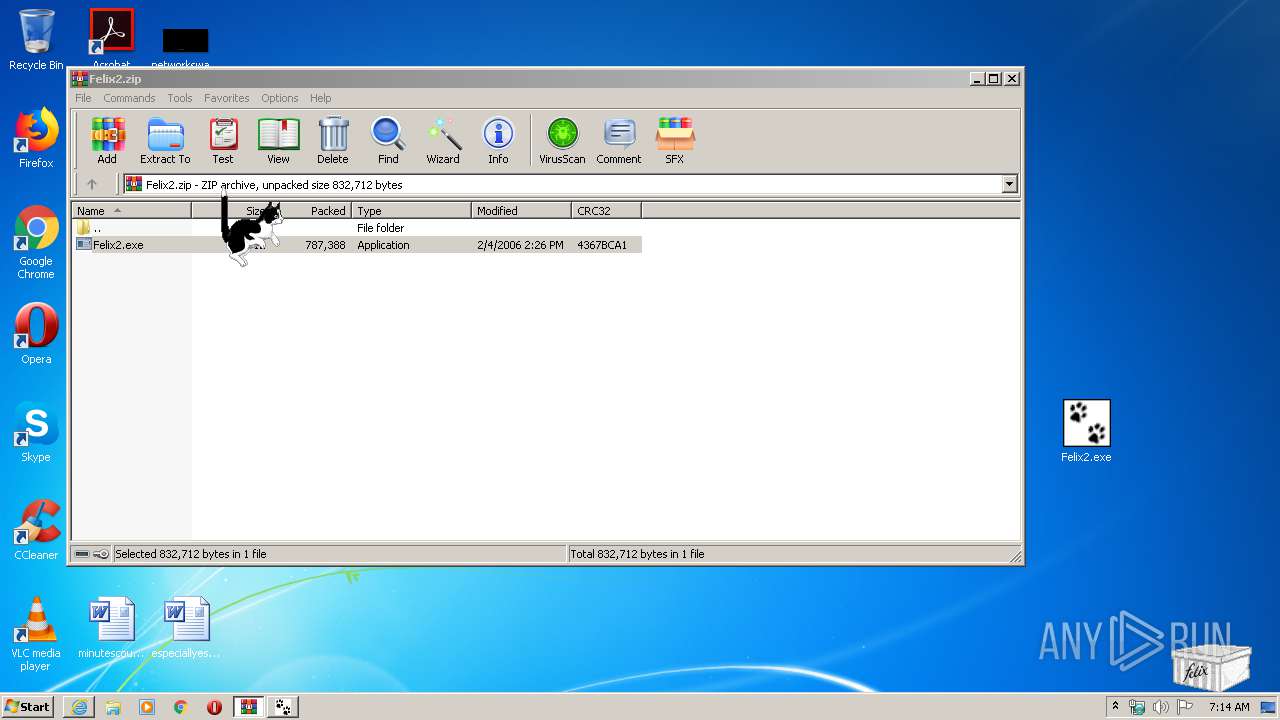The height and width of the screenshot is (720, 1280).
Task: Sort by the Name column header
Action: [132, 211]
